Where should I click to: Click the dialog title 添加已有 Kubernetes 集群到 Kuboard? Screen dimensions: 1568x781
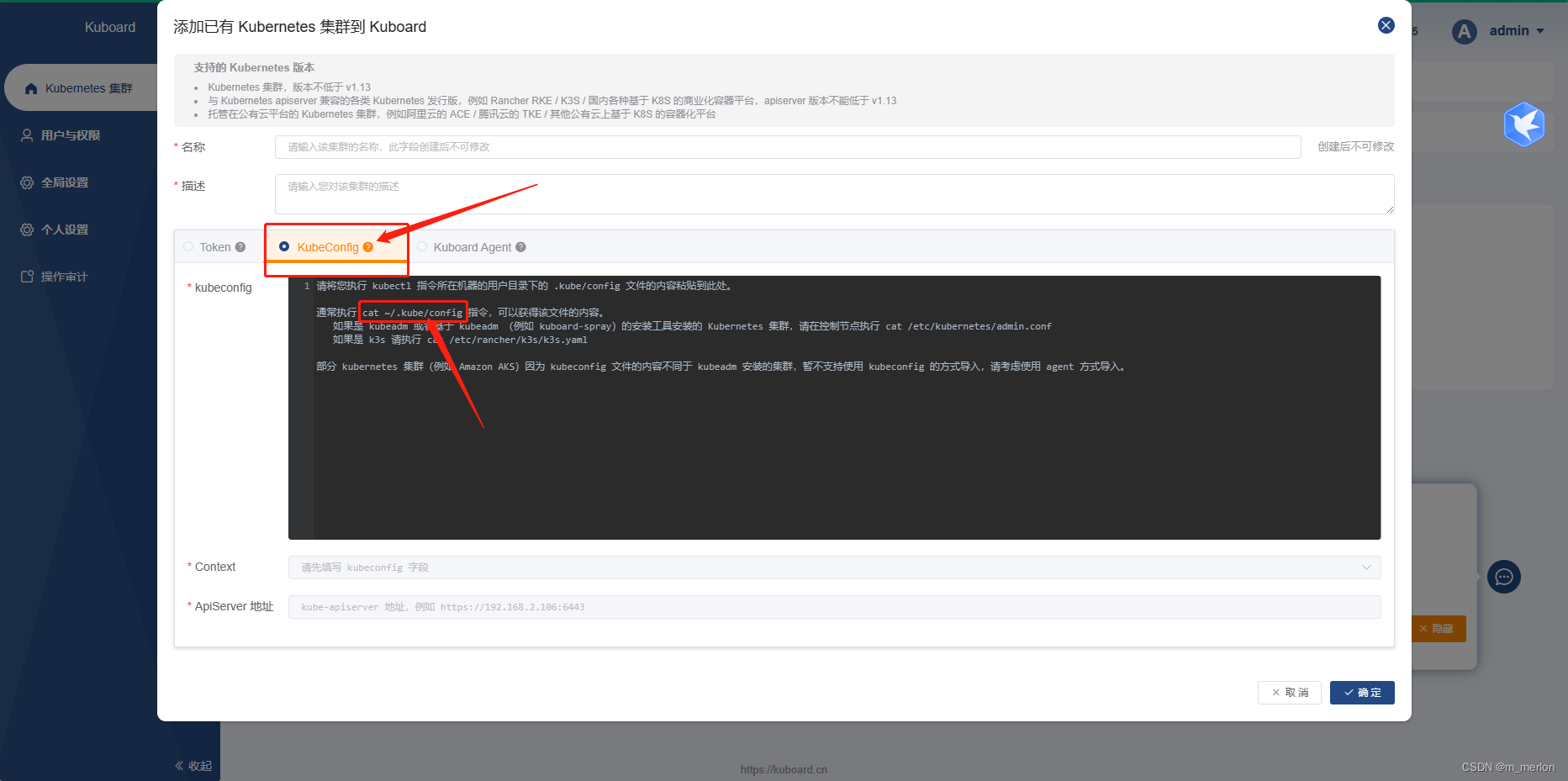pos(300,27)
